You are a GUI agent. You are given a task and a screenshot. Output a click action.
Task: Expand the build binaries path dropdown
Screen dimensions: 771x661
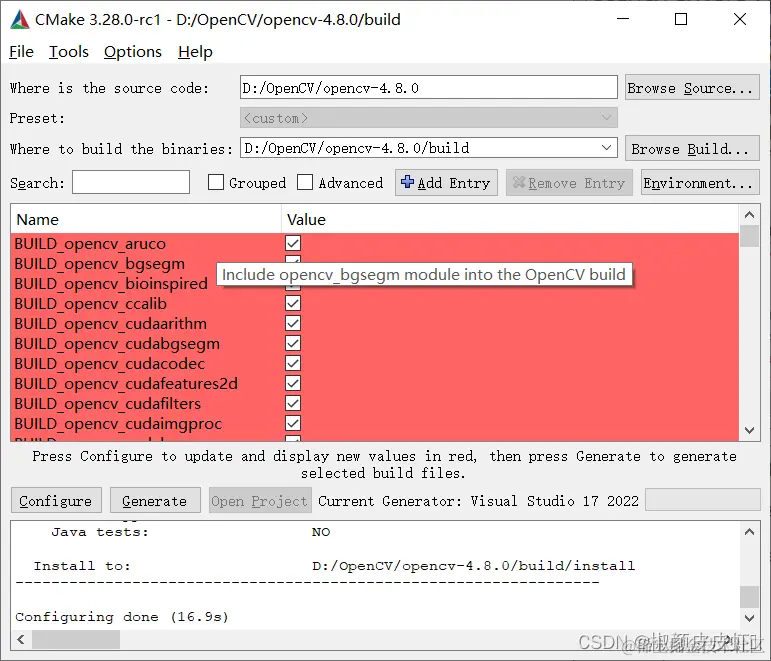tap(606, 148)
